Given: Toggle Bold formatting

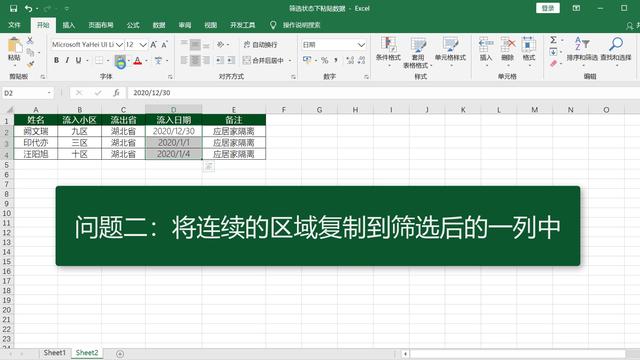Looking at the screenshot, I should click(56, 60).
